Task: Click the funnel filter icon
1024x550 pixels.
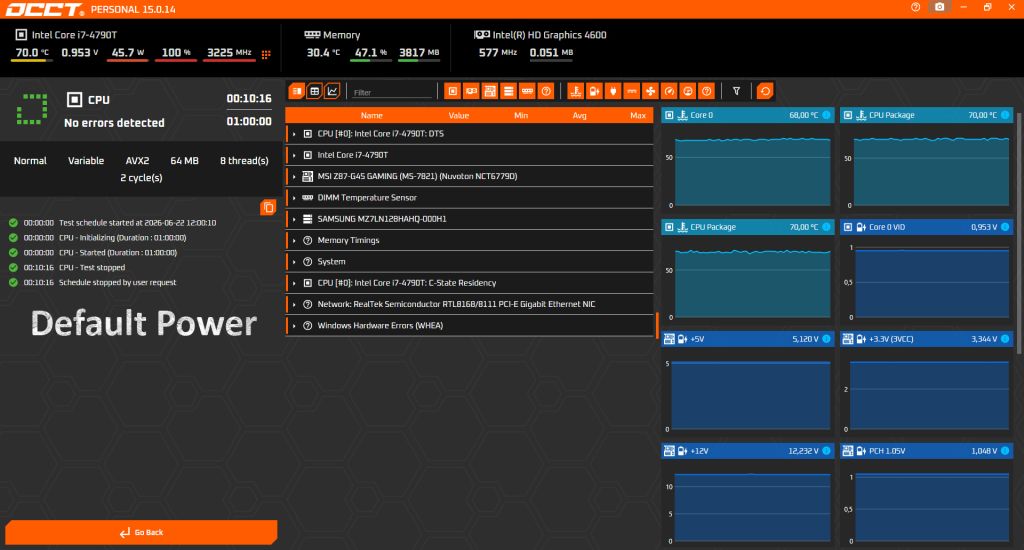Action: [737, 91]
